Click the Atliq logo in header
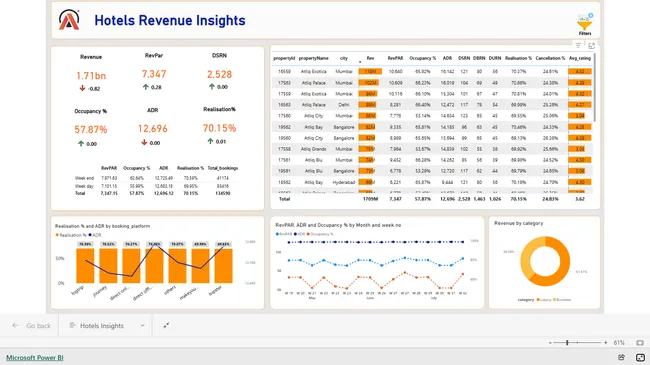Image resolution: width=650 pixels, height=365 pixels. 69,20
